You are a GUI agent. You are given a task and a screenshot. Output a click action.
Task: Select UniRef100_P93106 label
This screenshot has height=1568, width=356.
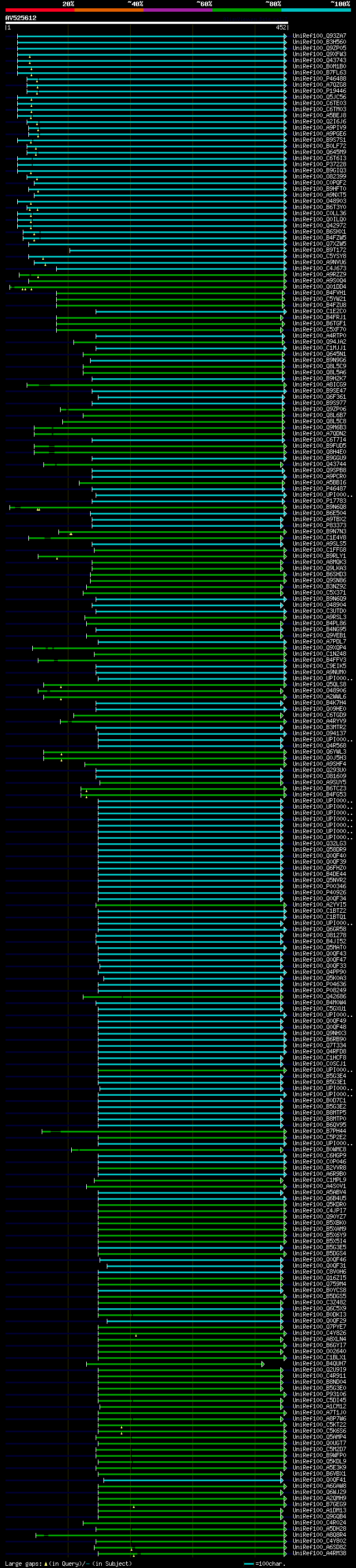click(x=319, y=1394)
